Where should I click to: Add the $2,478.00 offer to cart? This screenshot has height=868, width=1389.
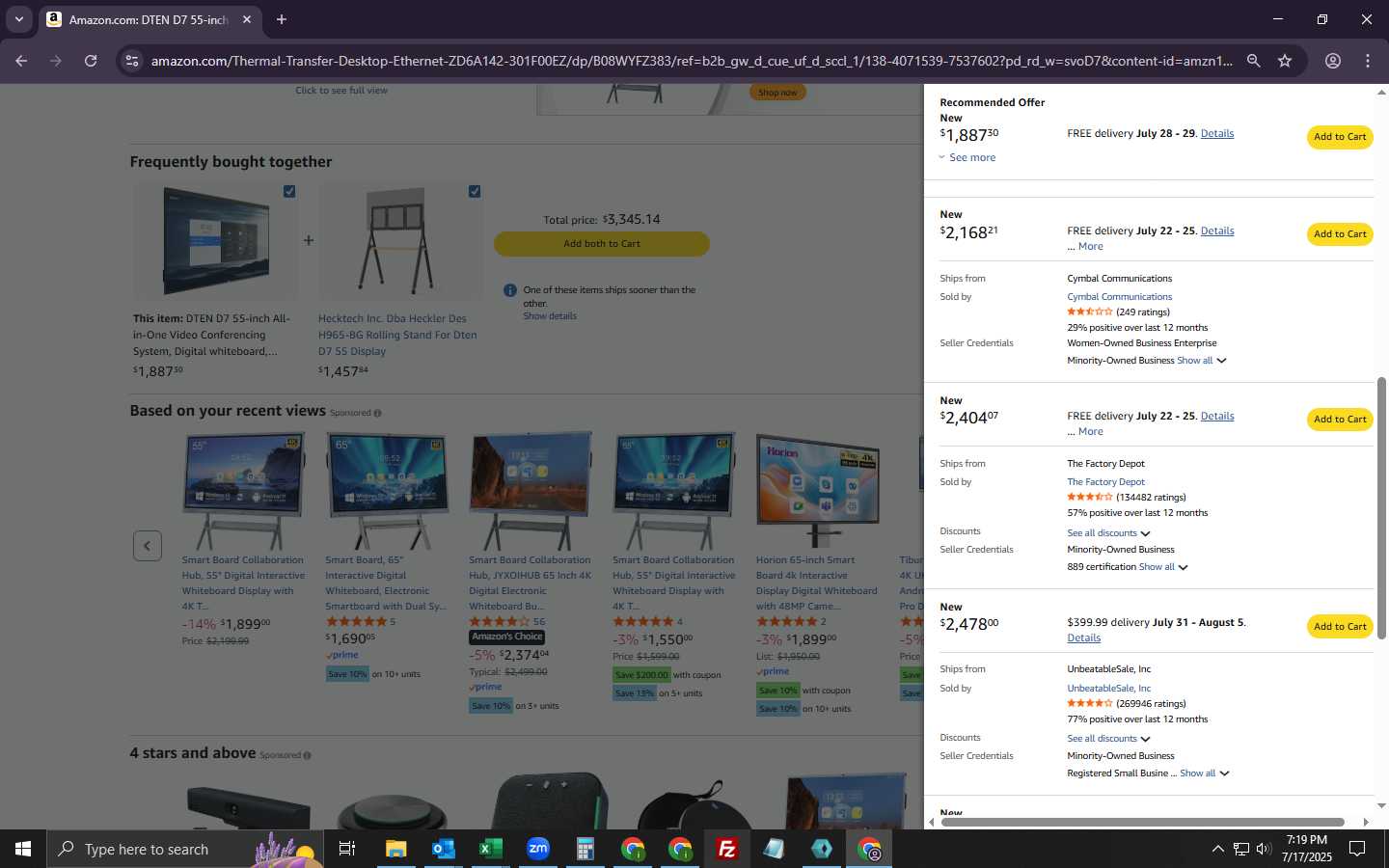pyautogui.click(x=1340, y=627)
